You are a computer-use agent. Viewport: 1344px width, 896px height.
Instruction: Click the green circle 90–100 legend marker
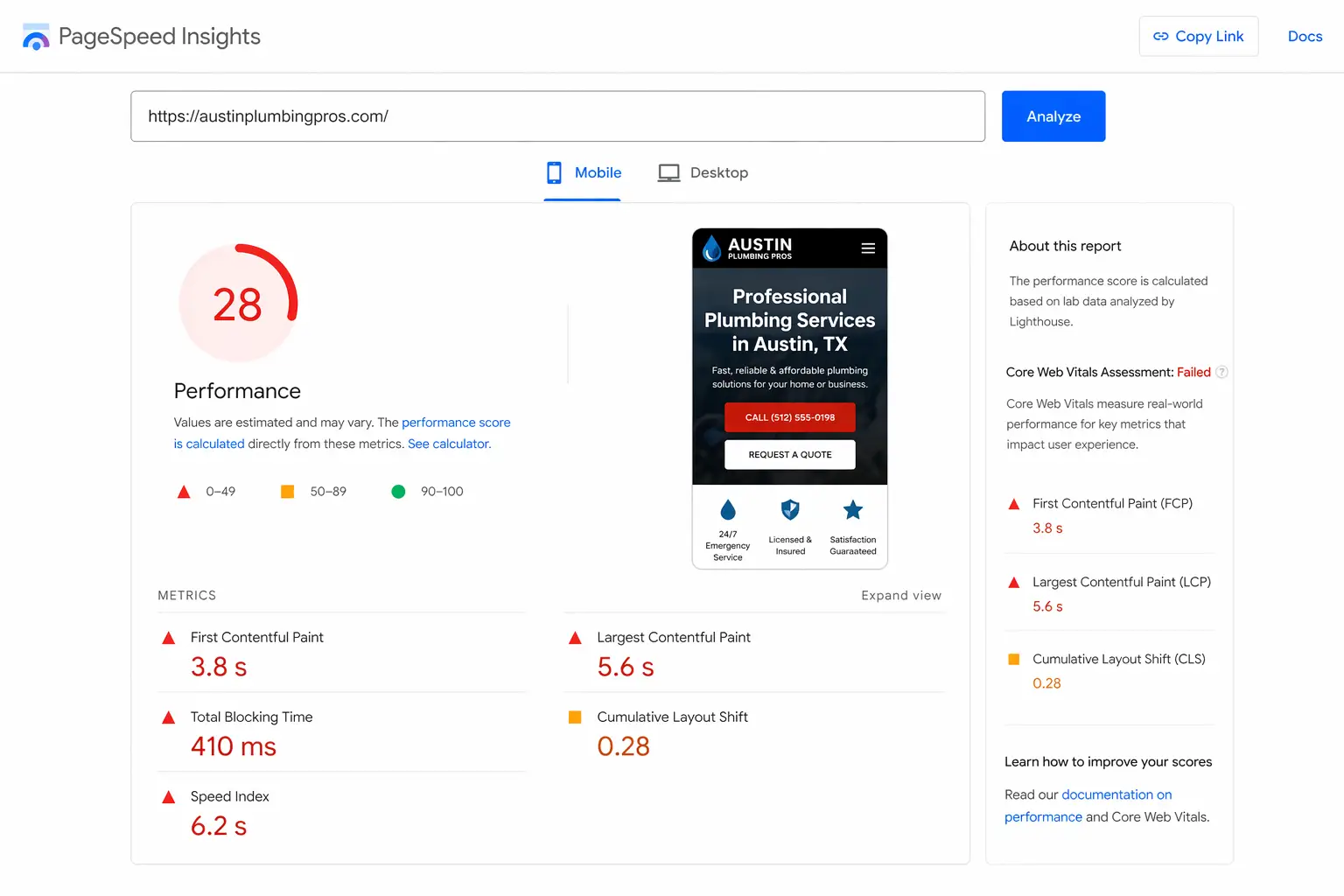pos(398,492)
